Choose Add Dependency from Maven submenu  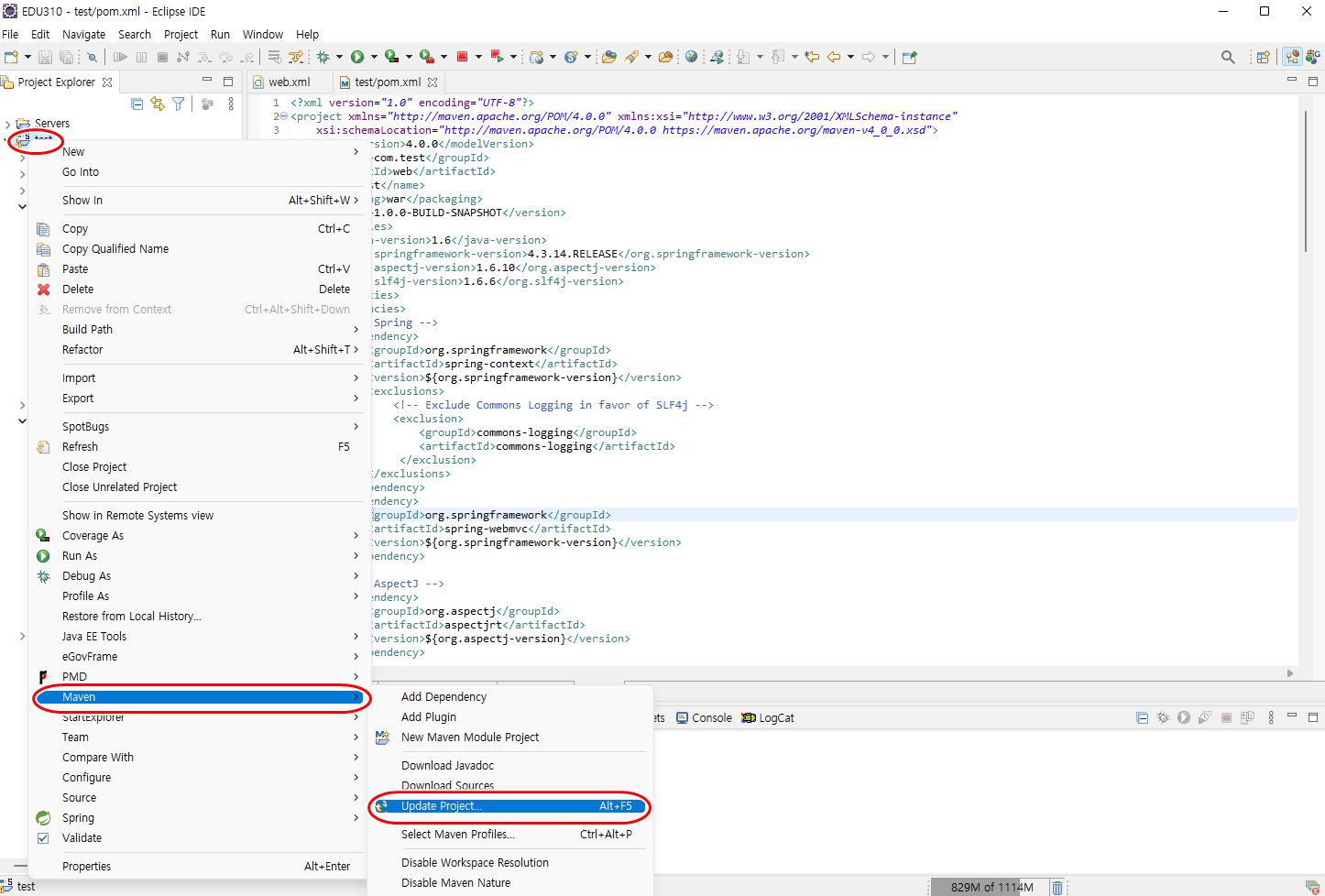(443, 697)
